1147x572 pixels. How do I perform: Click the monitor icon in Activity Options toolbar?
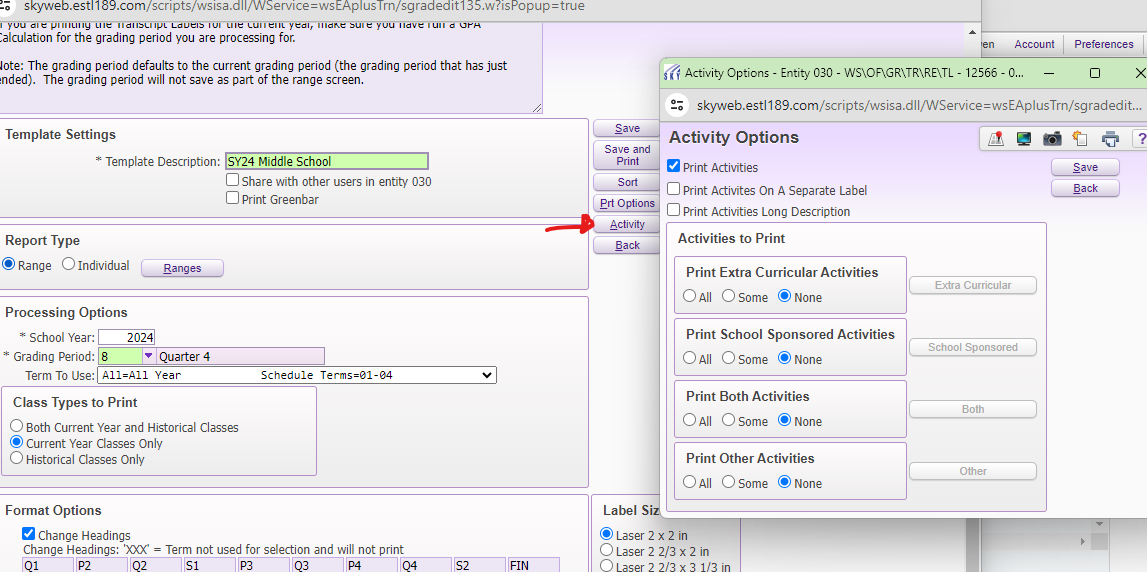1024,139
